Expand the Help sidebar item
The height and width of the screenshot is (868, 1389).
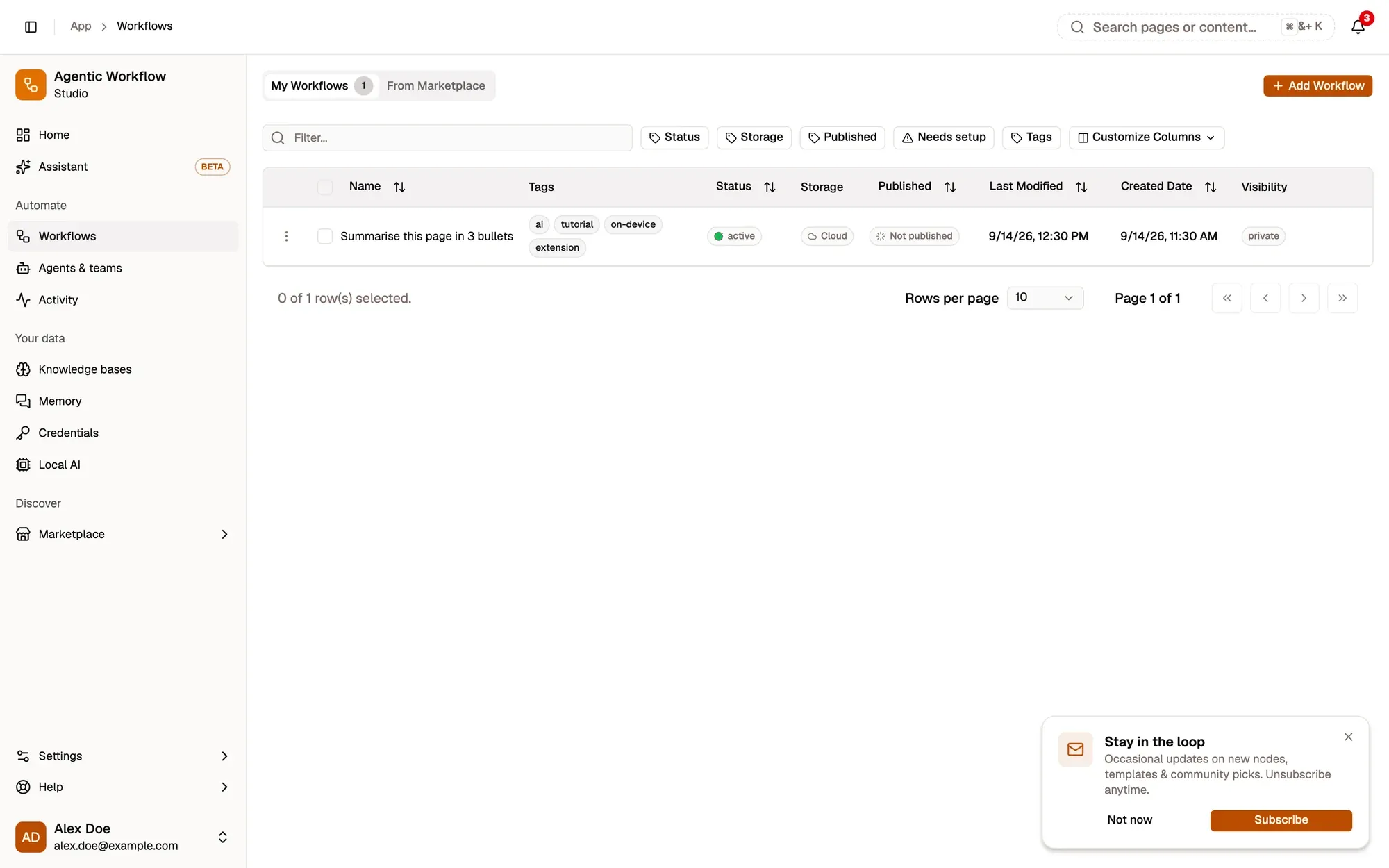[x=123, y=787]
